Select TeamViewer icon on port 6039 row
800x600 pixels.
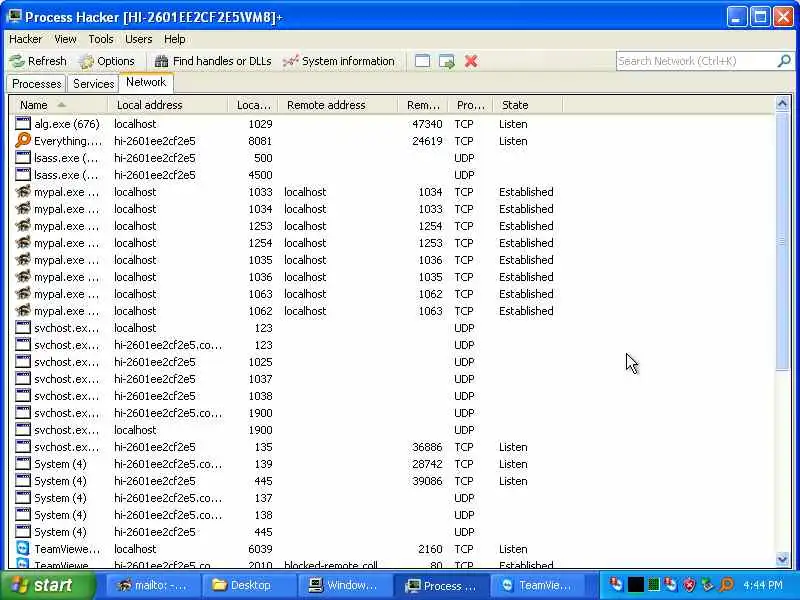click(x=22, y=549)
